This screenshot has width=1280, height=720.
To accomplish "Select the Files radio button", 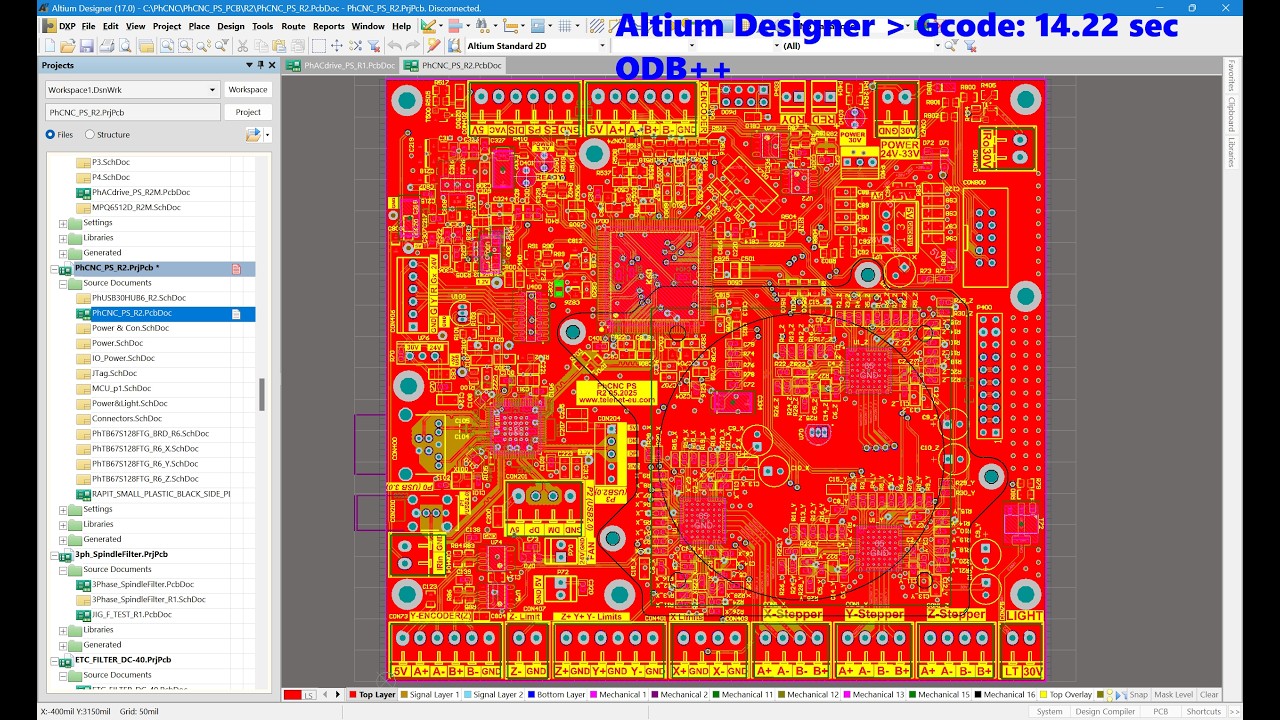I will (x=51, y=134).
